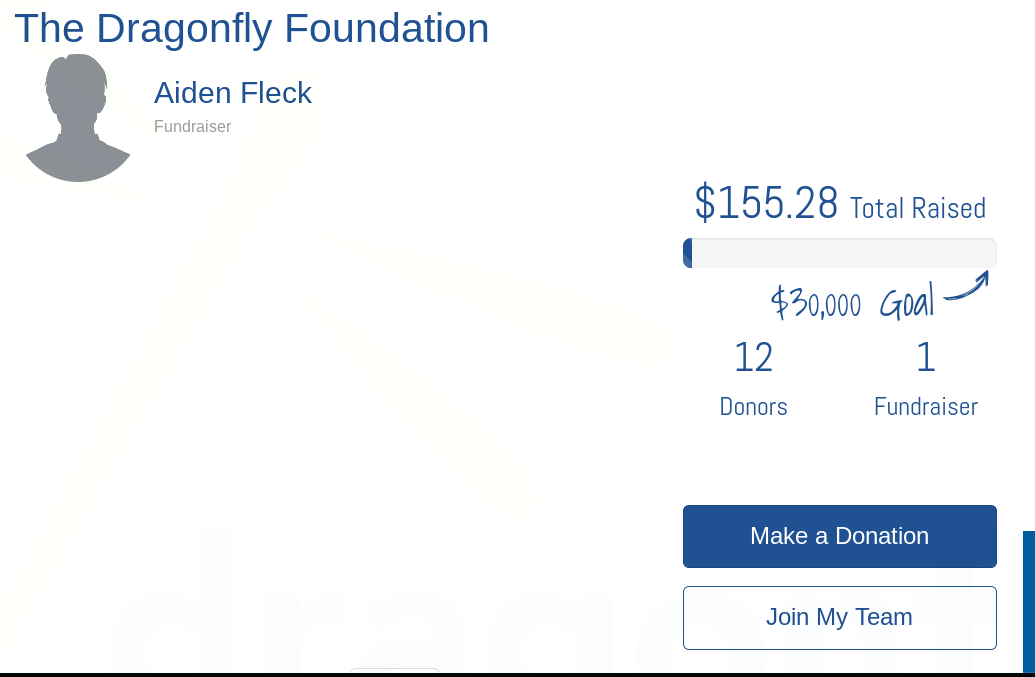Click the fundraiser count number 1
1035x677 pixels.
(x=925, y=357)
